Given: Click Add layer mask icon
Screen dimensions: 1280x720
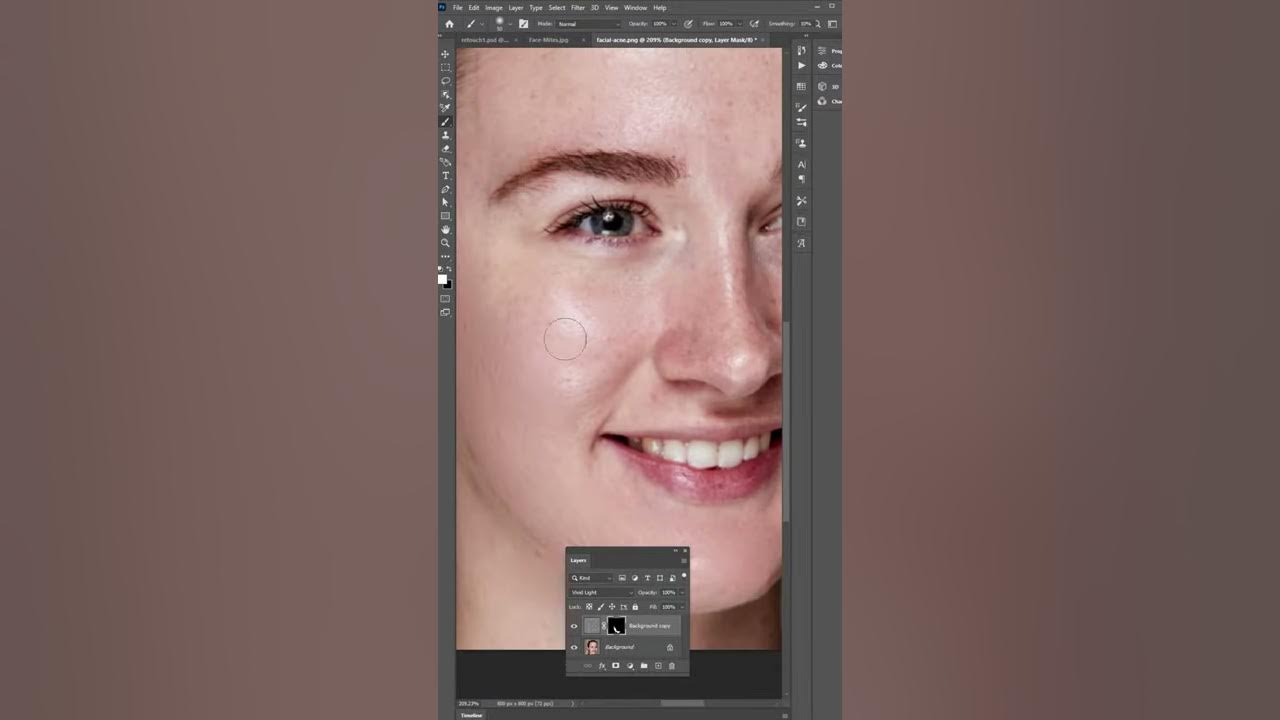Looking at the screenshot, I should [616, 666].
